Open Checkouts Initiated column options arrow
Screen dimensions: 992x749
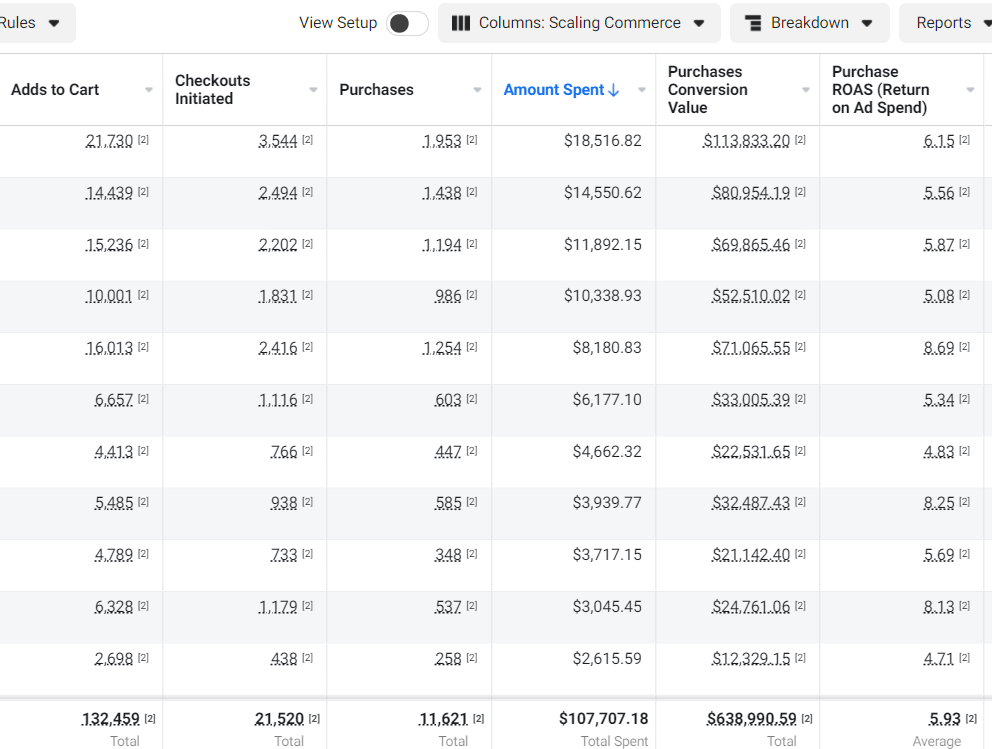tap(313, 90)
